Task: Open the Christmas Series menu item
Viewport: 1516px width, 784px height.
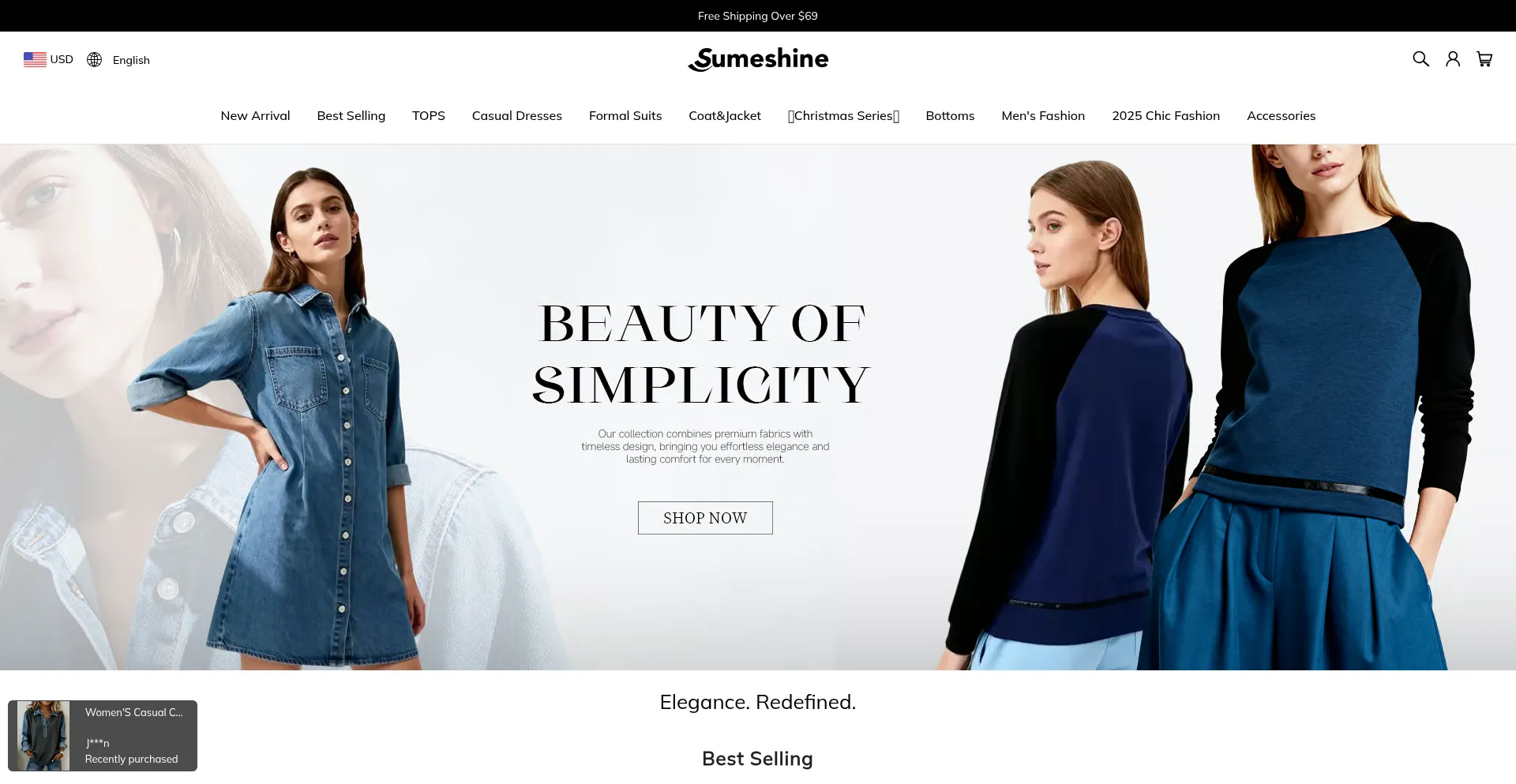Action: tap(843, 115)
